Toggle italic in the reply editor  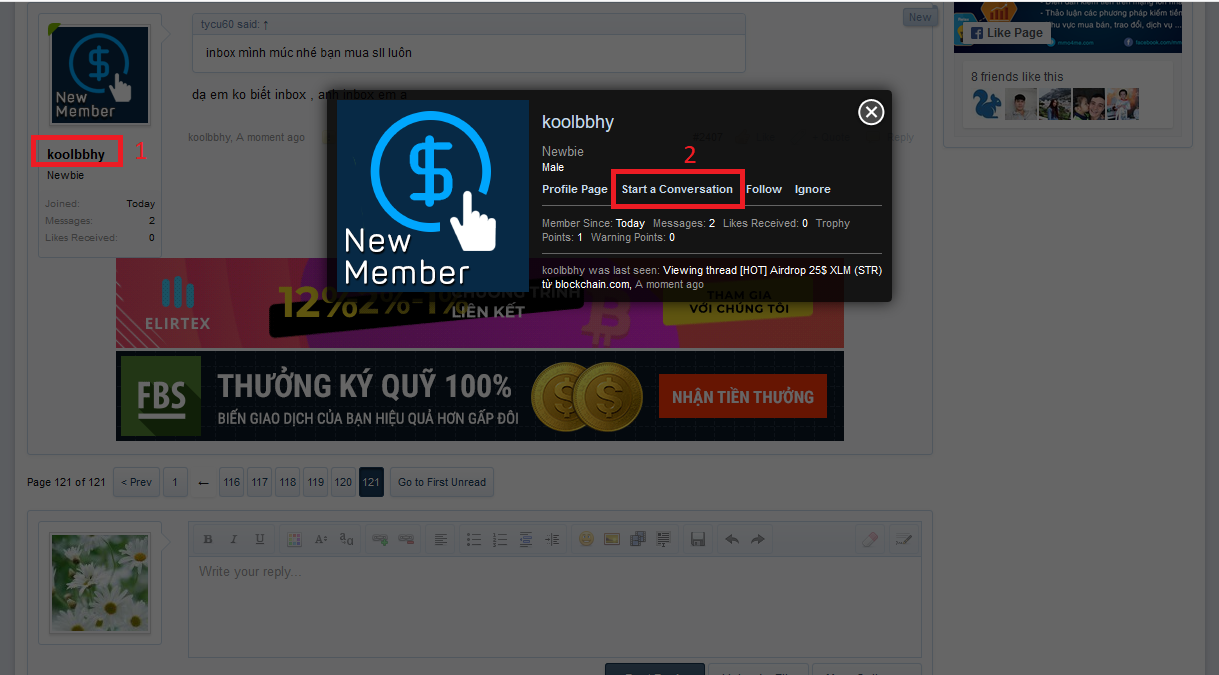pyautogui.click(x=234, y=539)
